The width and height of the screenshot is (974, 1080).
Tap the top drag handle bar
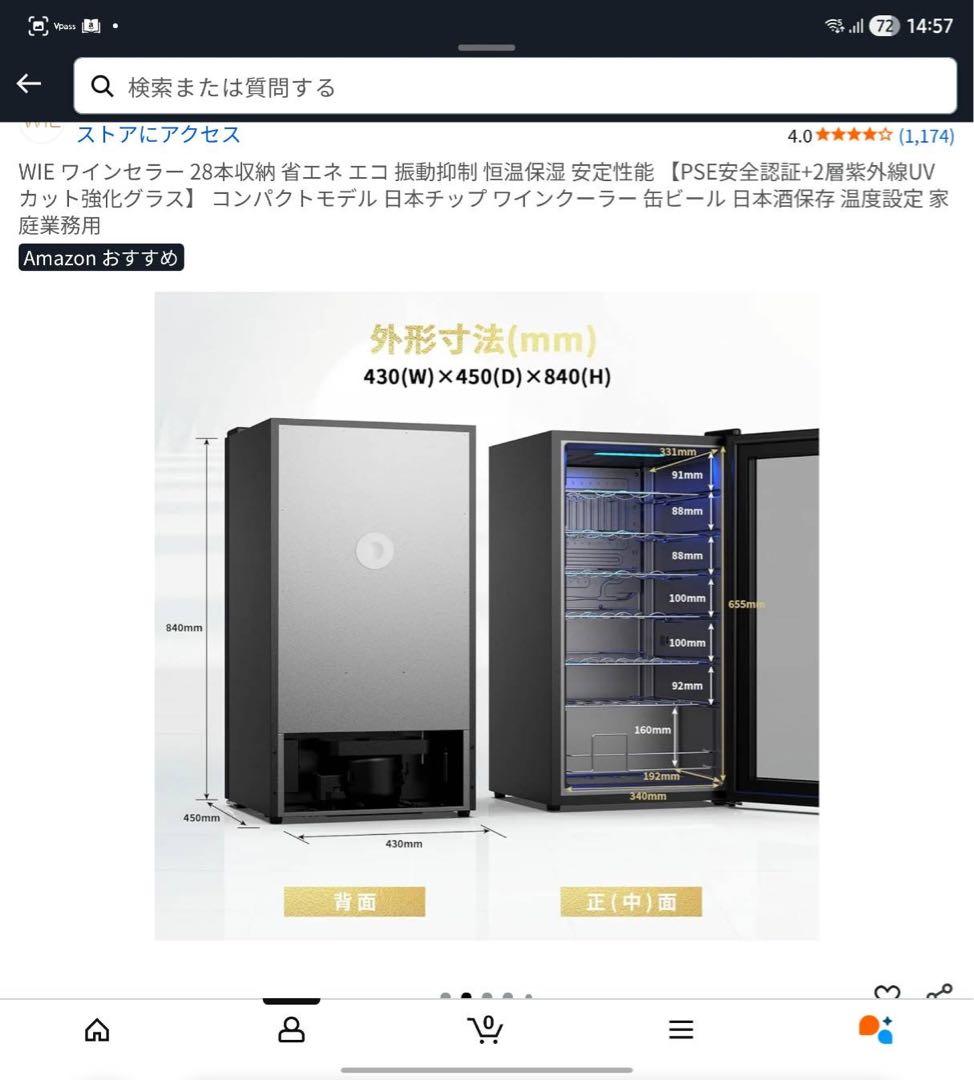(486, 48)
